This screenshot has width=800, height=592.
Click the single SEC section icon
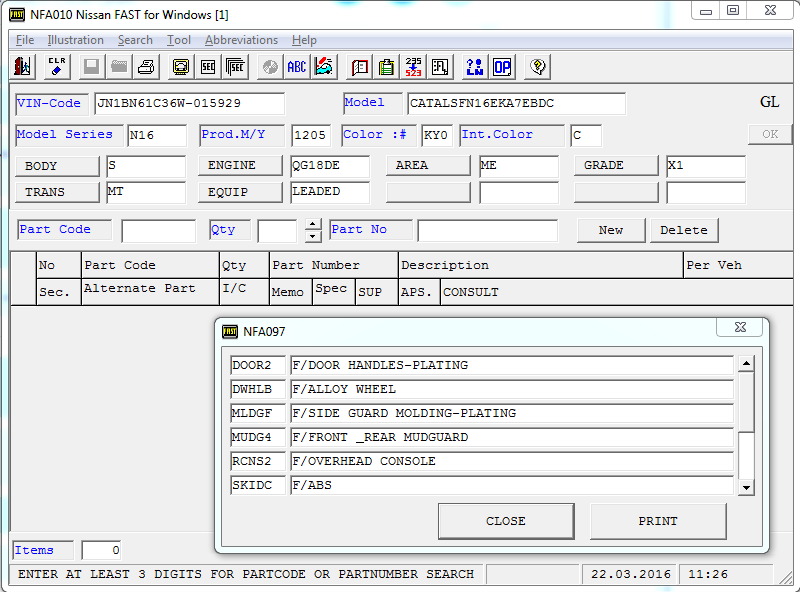(x=208, y=67)
